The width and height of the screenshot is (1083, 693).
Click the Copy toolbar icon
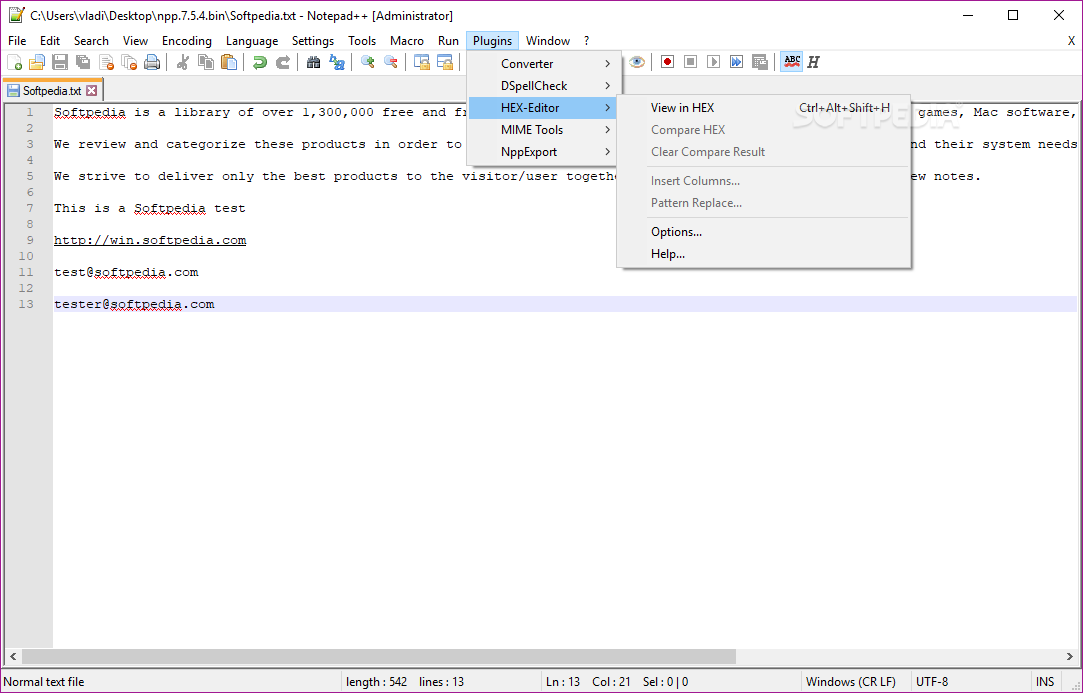tap(206, 62)
